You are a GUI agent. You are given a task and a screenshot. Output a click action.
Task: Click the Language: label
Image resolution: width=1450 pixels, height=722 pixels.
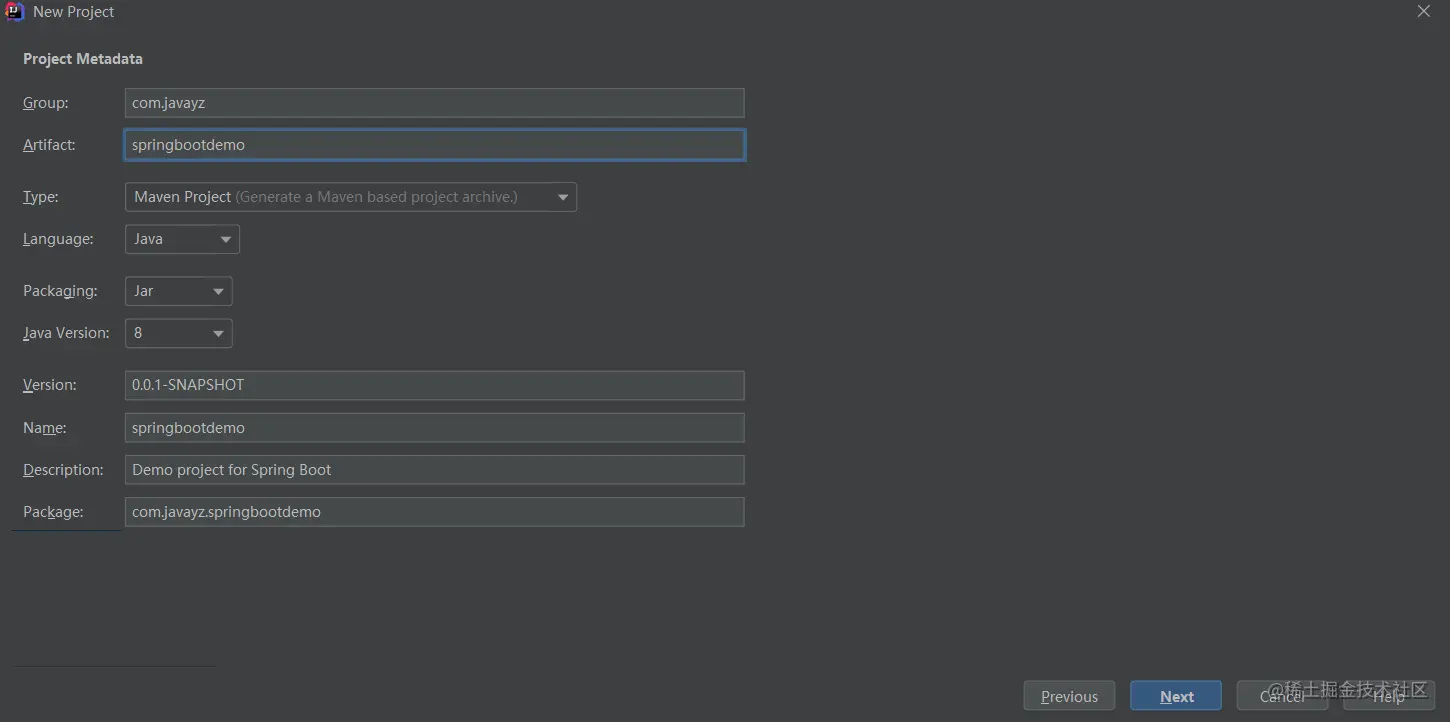[x=58, y=239]
